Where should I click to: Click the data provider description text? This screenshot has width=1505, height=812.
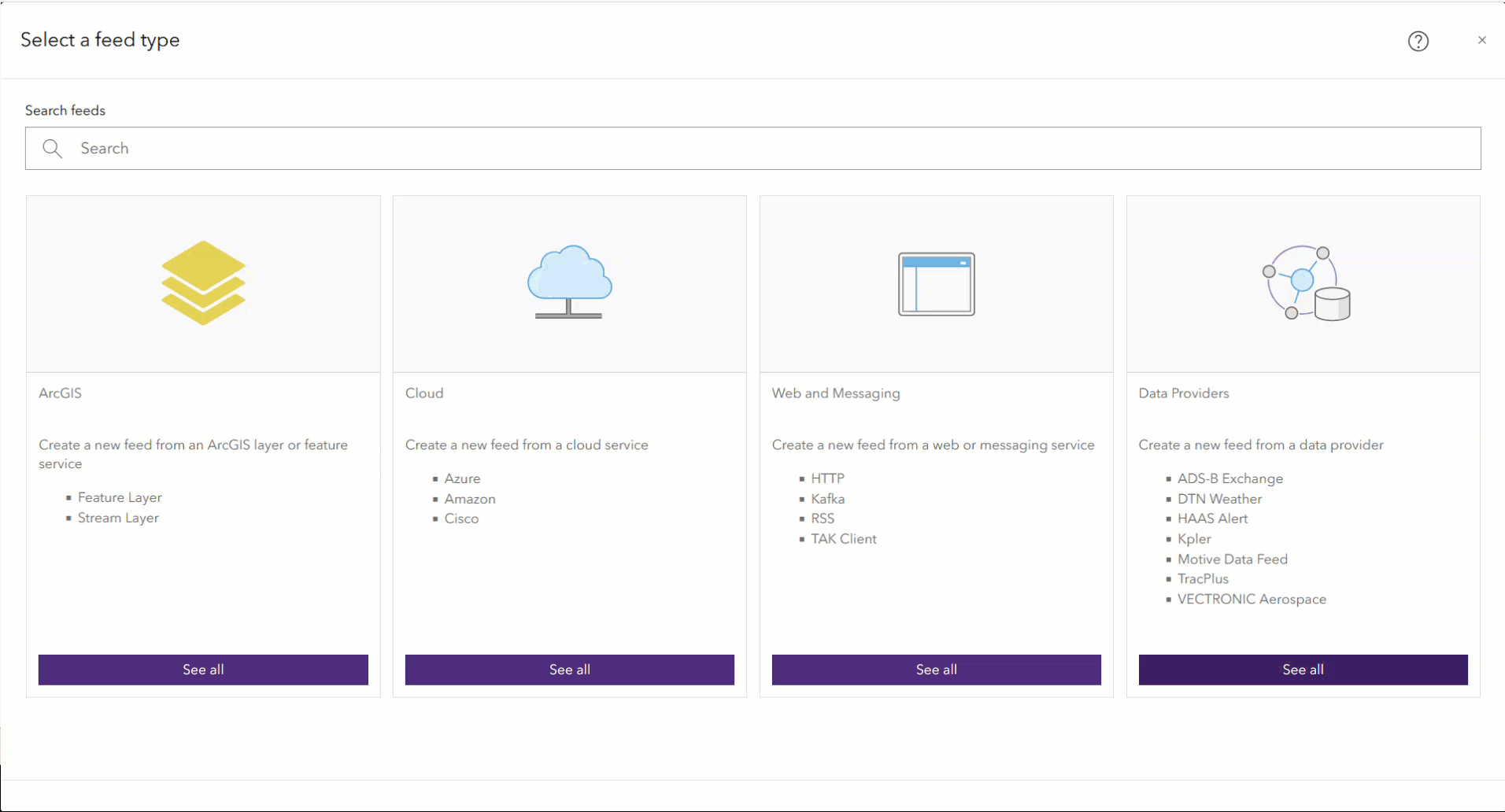1260,445
